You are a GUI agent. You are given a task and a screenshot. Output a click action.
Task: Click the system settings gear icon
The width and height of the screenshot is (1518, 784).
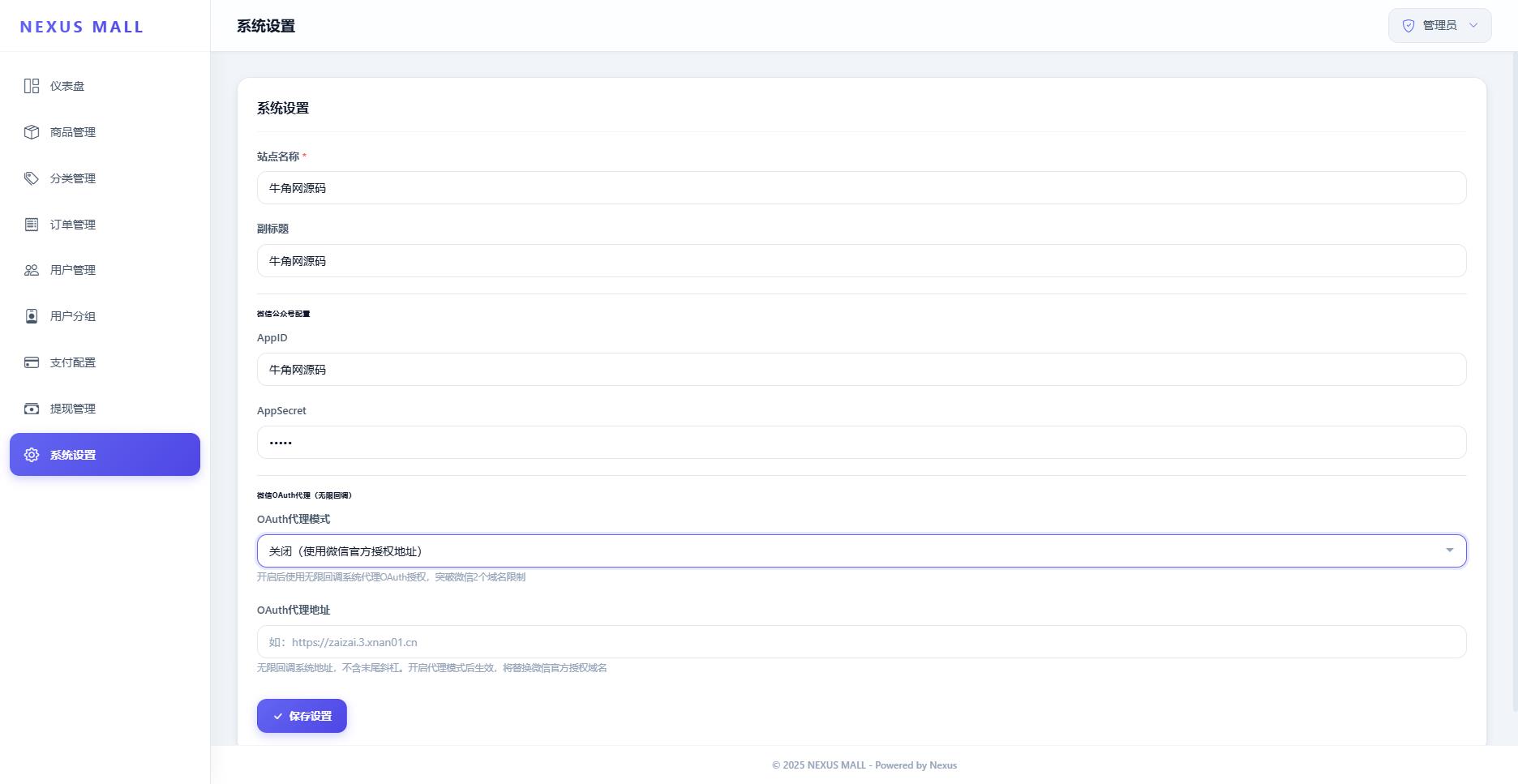32,455
